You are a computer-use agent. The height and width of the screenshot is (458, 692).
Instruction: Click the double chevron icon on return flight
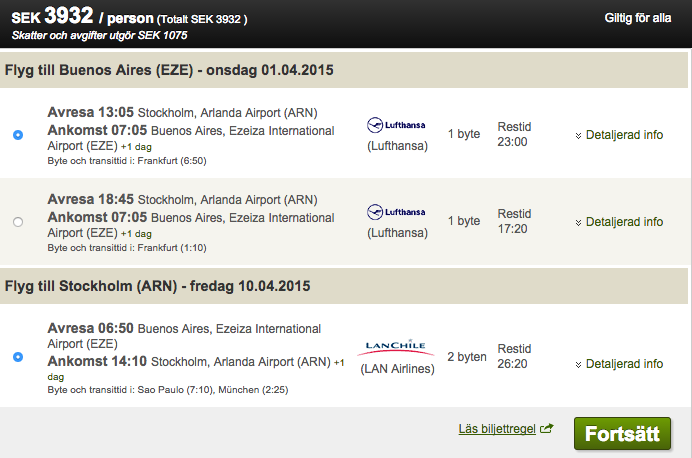pyautogui.click(x=578, y=365)
